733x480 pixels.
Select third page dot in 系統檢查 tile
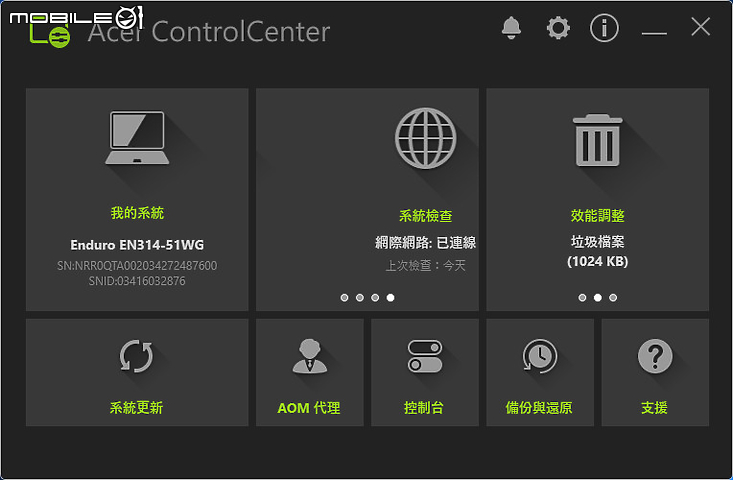pyautogui.click(x=375, y=298)
